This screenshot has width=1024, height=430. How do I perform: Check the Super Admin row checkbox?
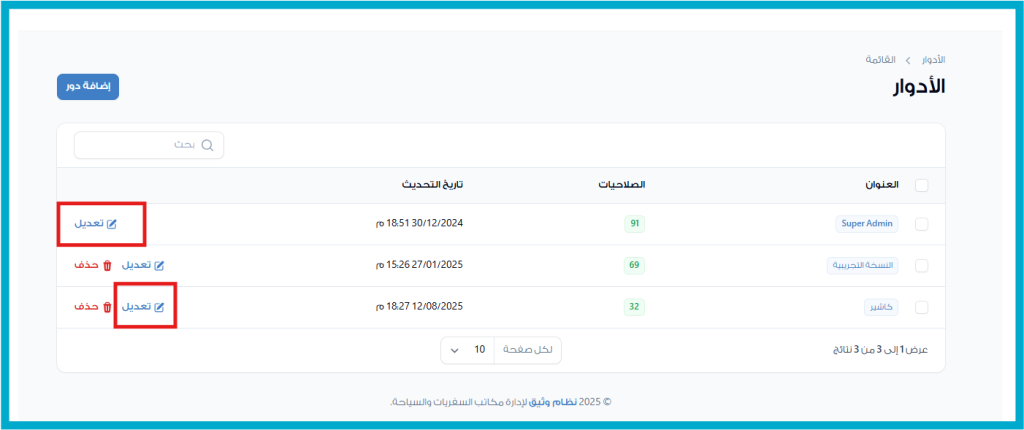coord(921,224)
